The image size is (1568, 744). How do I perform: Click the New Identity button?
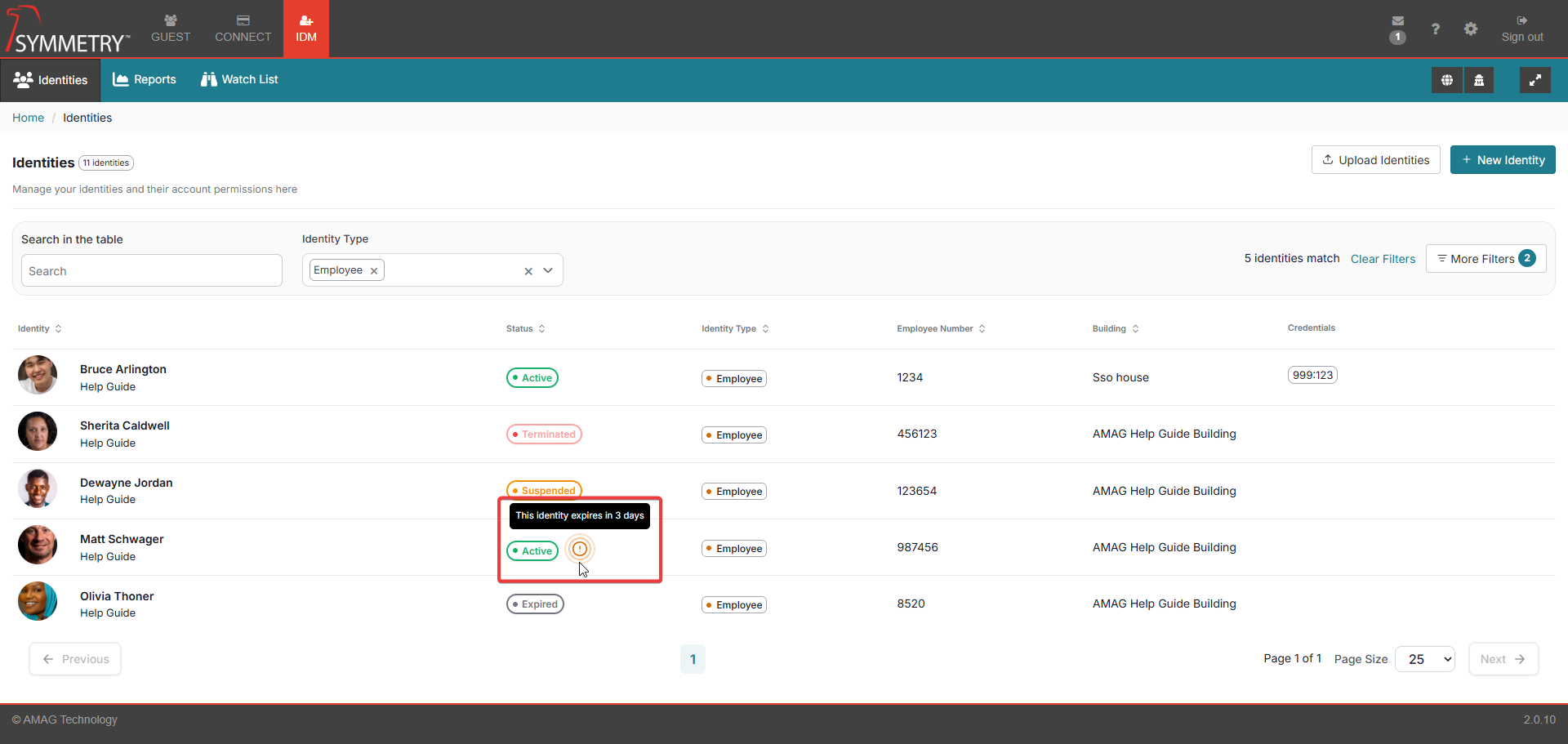point(1502,160)
